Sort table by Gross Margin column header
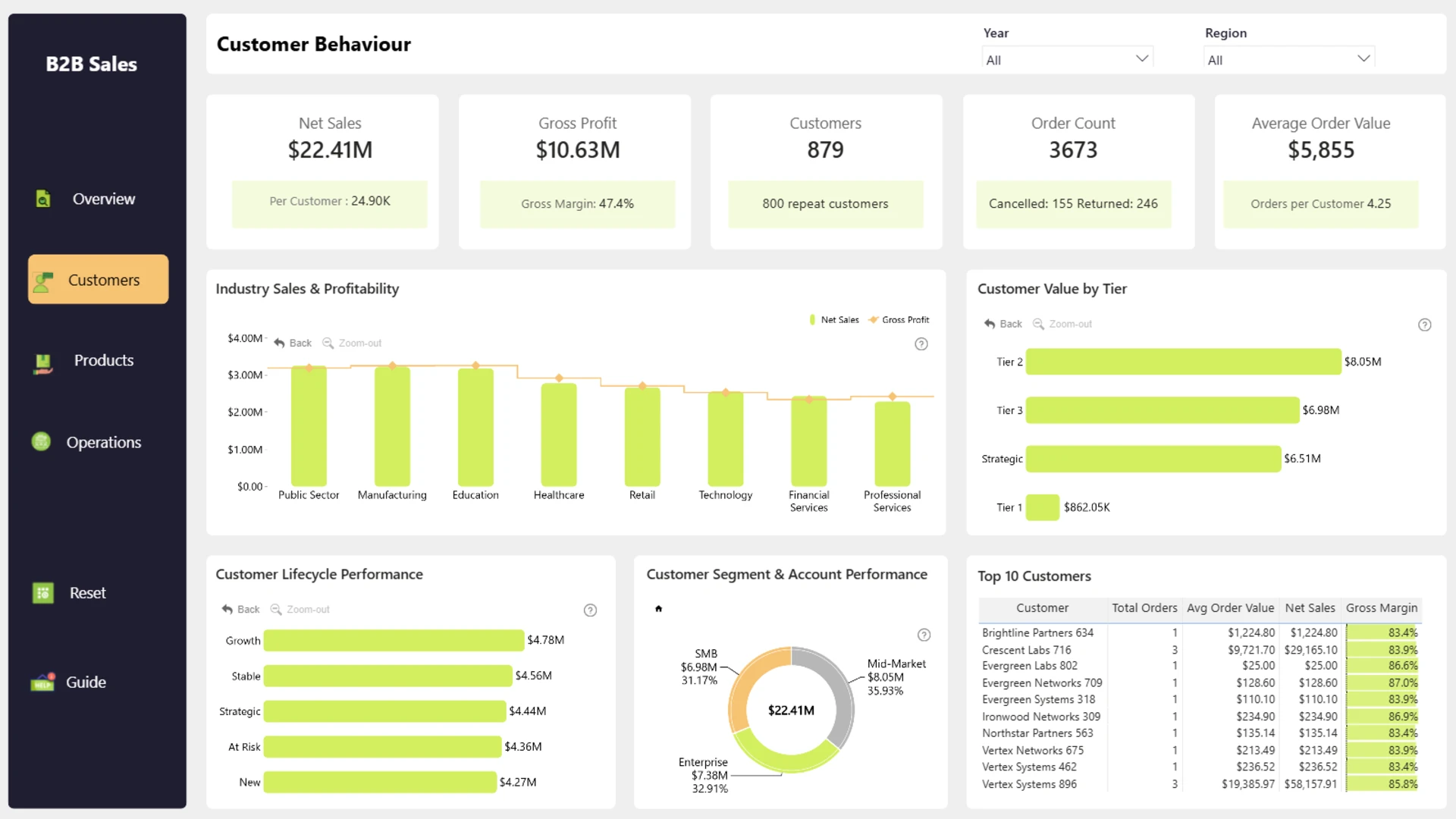The image size is (1456, 819). [x=1381, y=608]
